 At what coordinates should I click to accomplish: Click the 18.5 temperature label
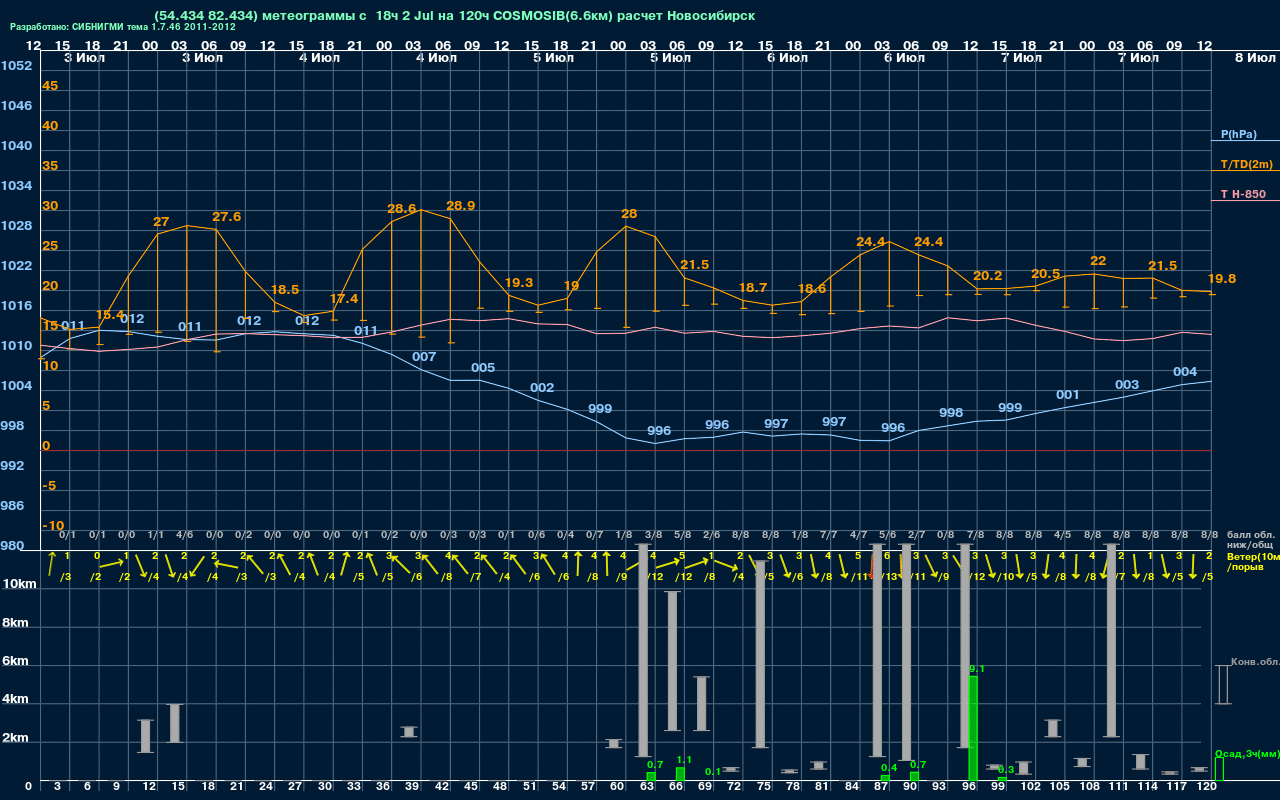pyautogui.click(x=285, y=289)
